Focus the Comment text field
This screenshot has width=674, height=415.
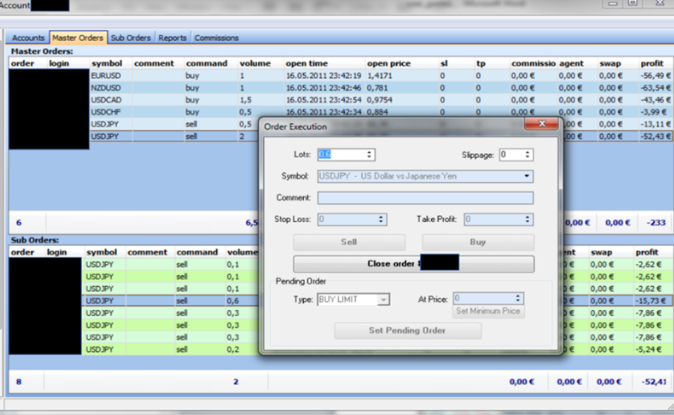point(425,198)
